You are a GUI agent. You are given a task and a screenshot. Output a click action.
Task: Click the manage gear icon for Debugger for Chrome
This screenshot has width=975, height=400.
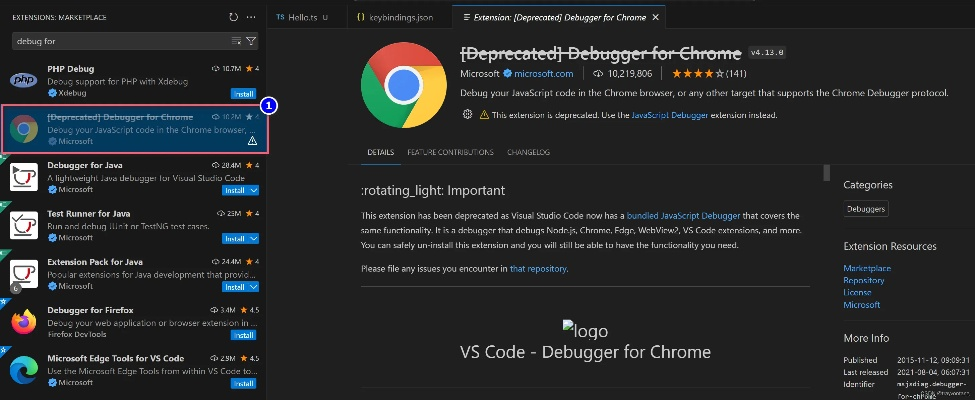[467, 115]
